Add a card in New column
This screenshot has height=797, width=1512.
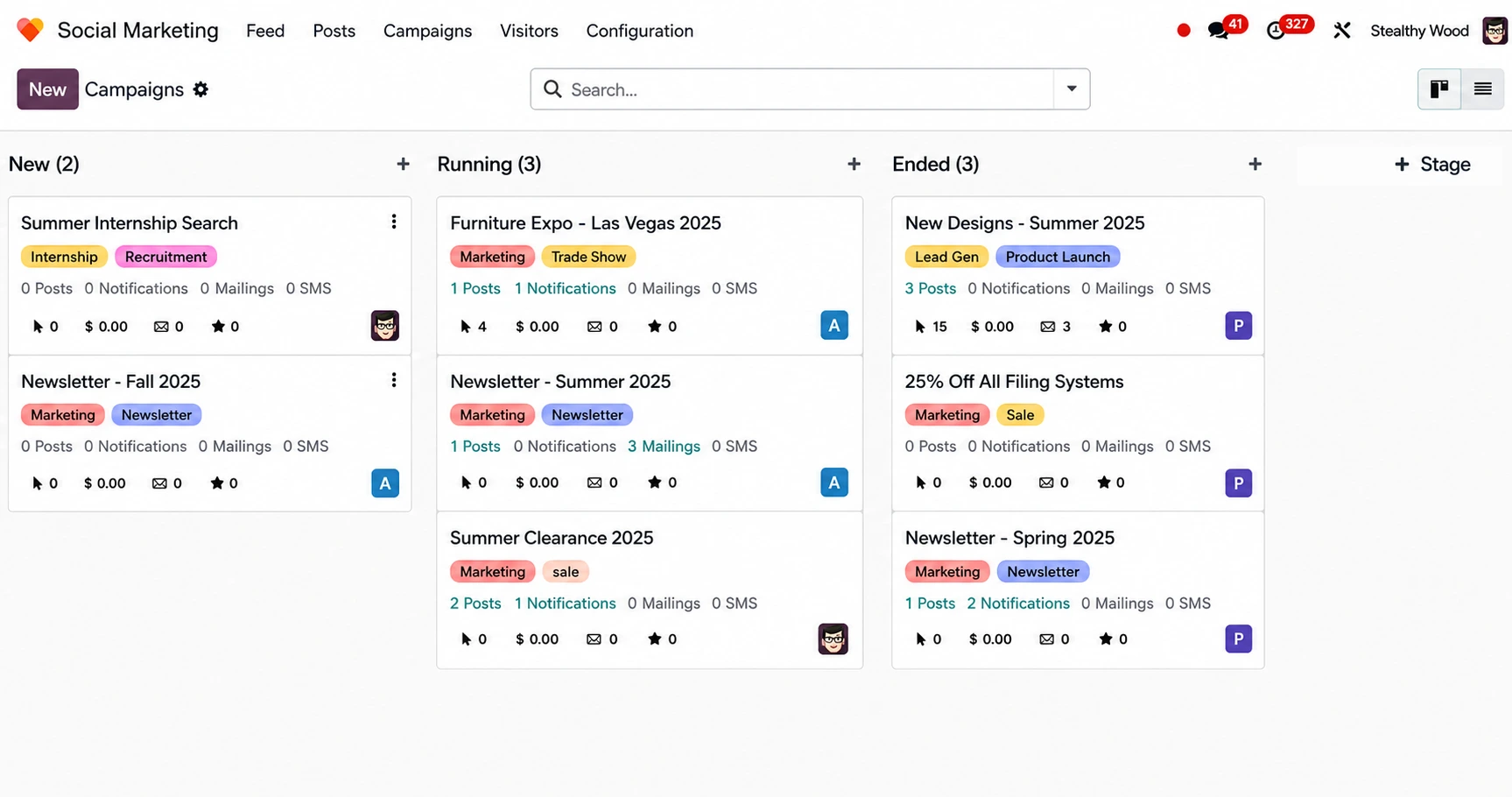(403, 164)
